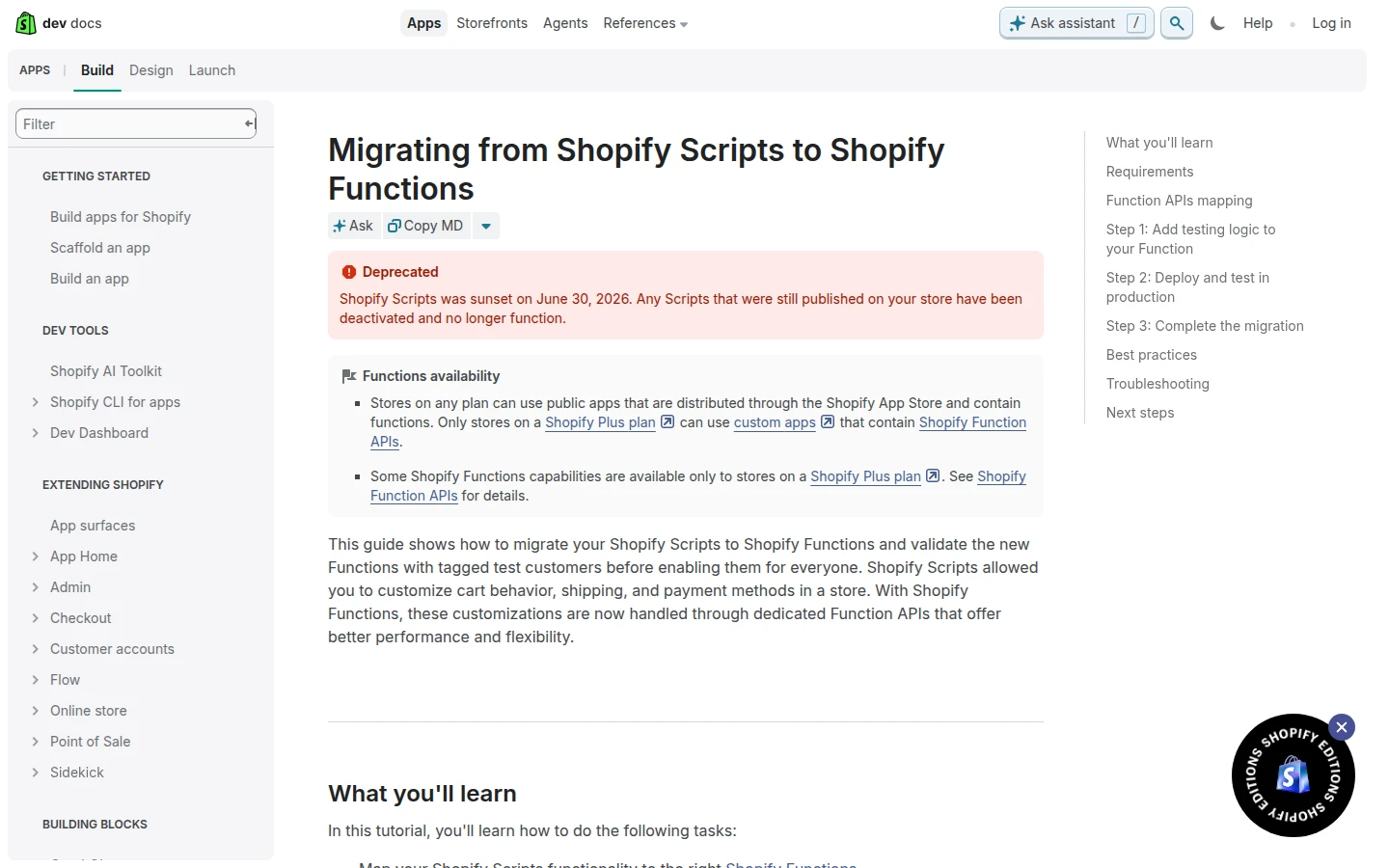Click the Functions availability flag icon
This screenshot has height=868, width=1389.
[349, 376]
